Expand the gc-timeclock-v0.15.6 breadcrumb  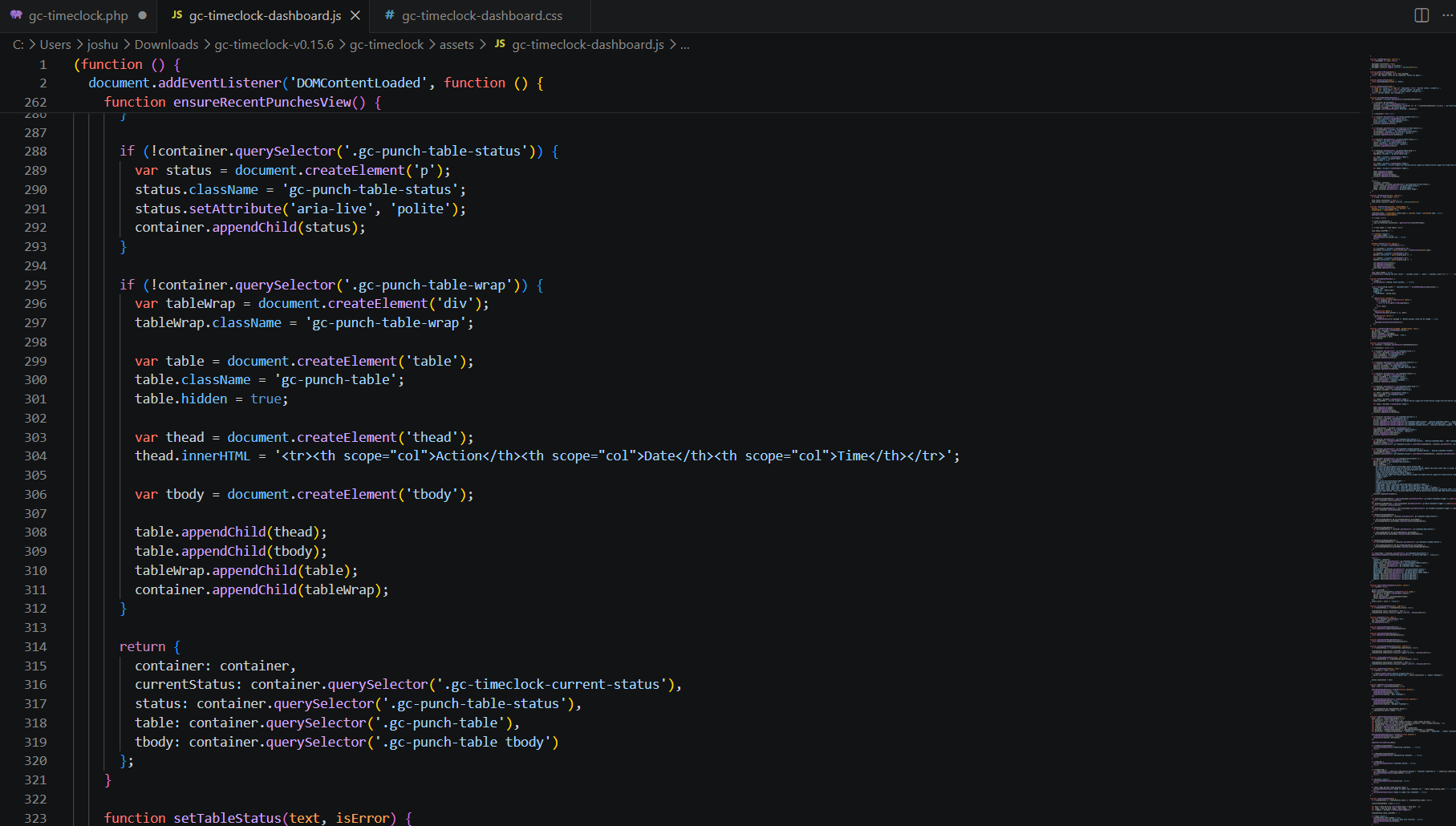[x=274, y=44]
